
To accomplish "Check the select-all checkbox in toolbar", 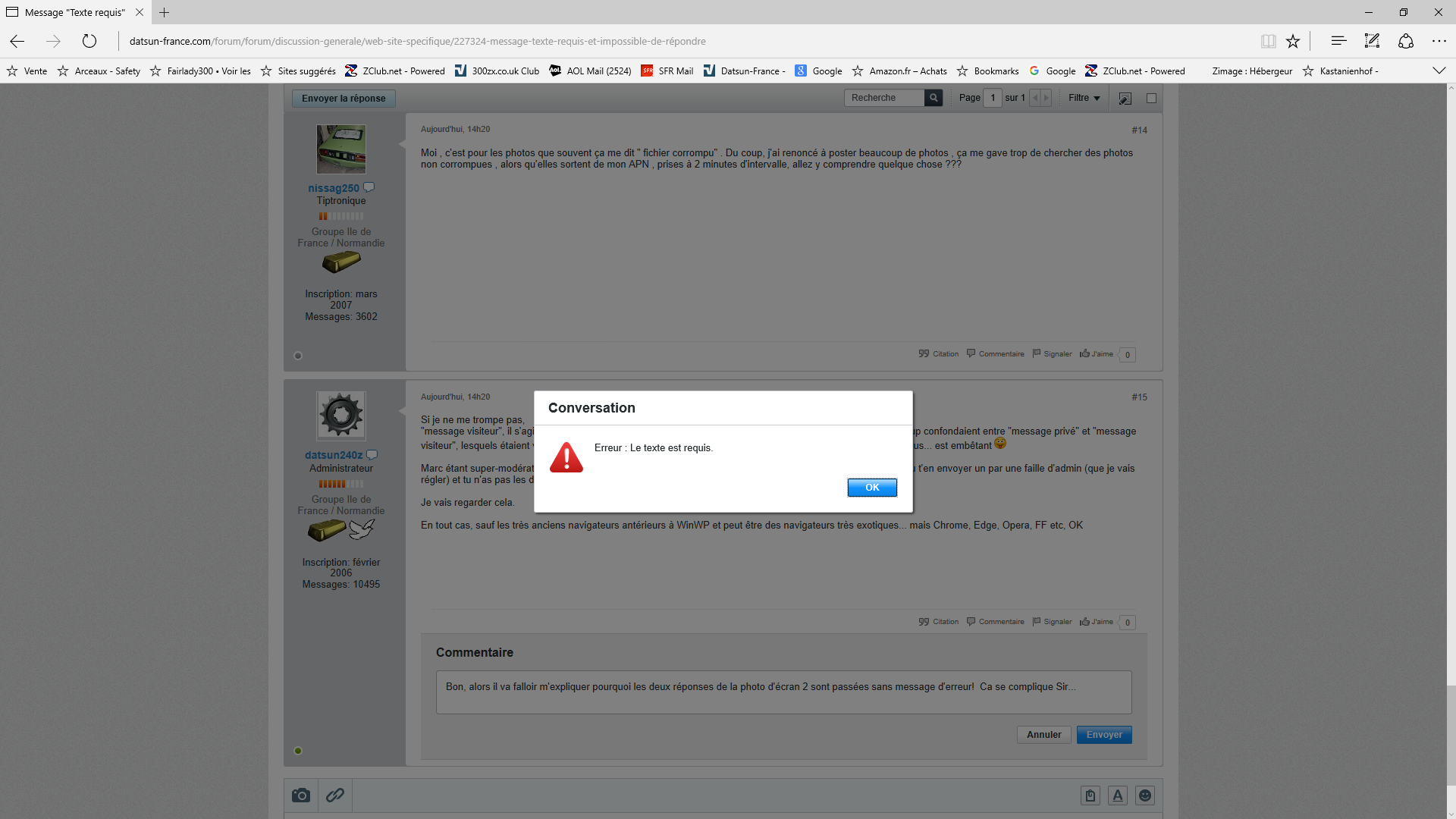I will (x=1151, y=98).
